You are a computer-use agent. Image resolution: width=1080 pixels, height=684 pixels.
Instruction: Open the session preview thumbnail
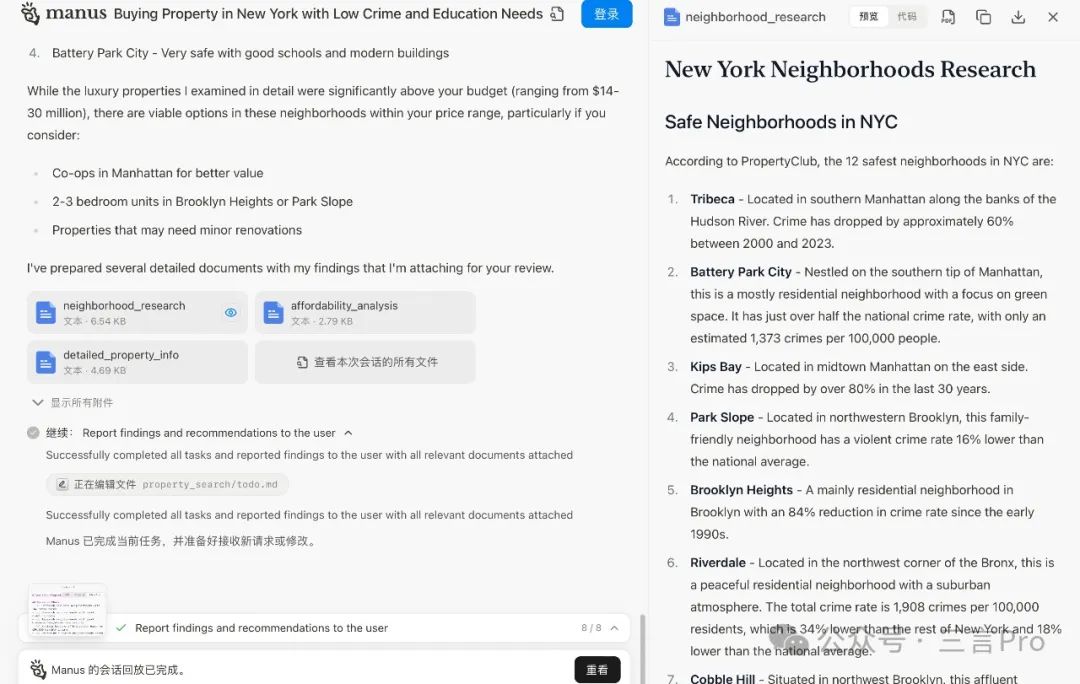coord(68,610)
